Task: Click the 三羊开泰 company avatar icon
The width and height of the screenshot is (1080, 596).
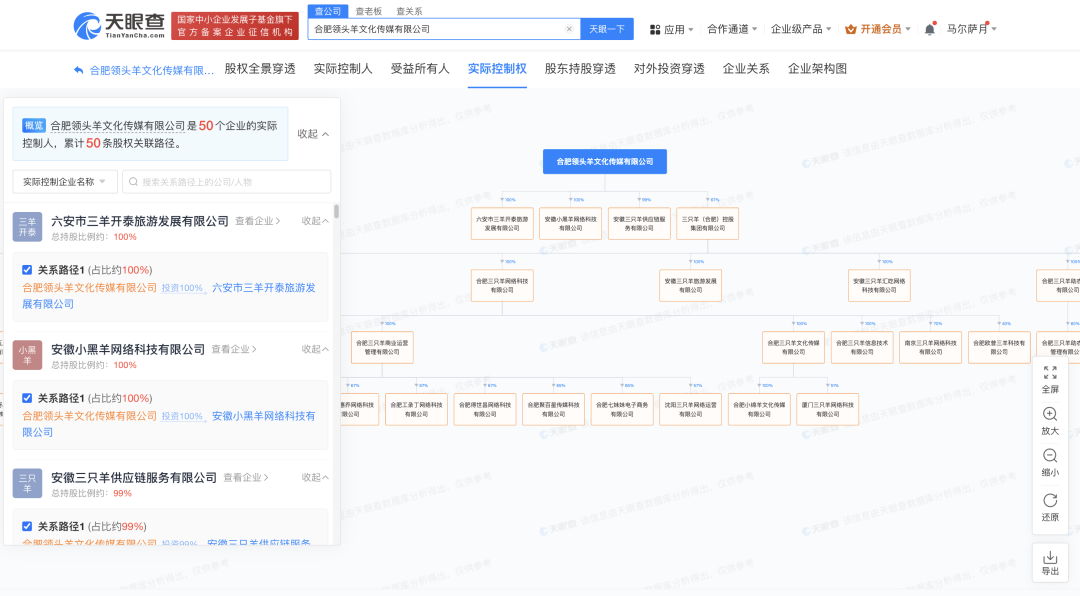Action: (28, 227)
